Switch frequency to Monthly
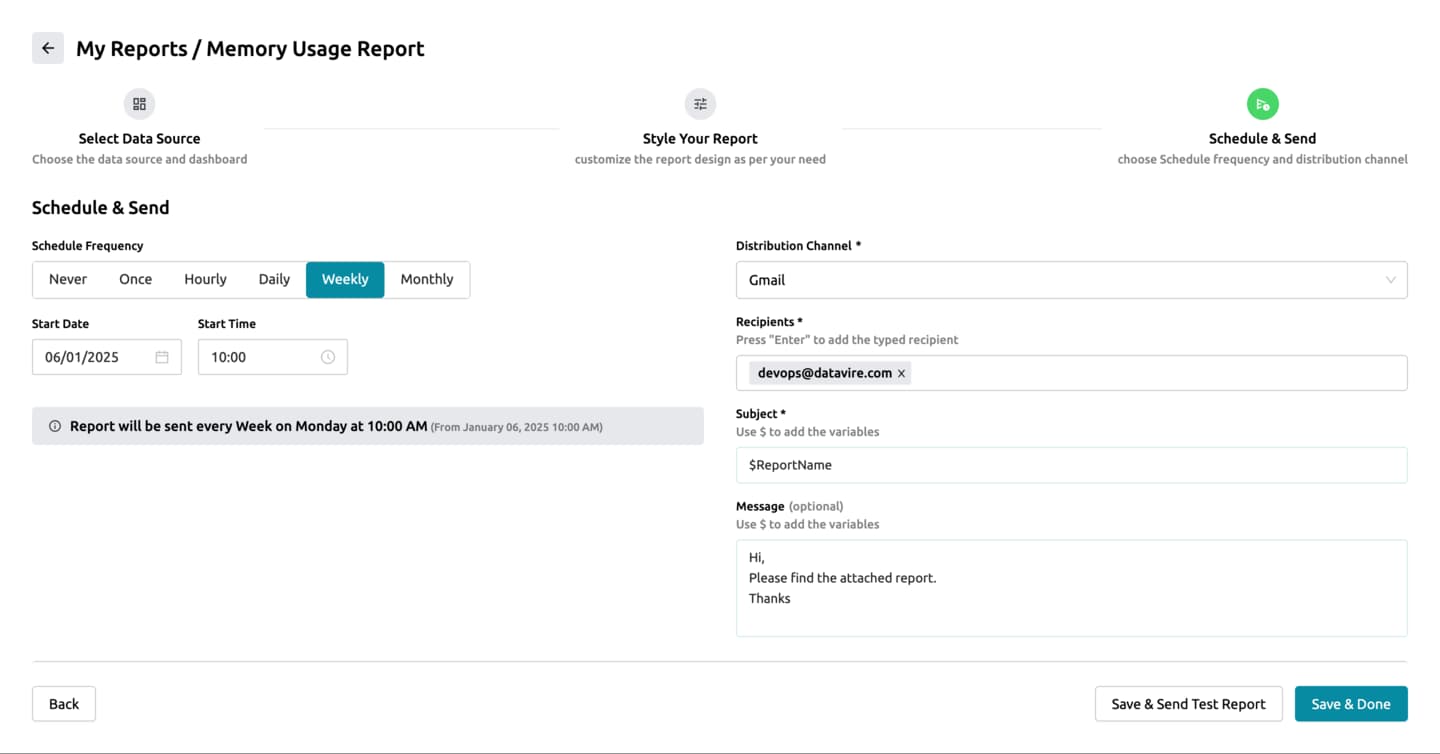The image size is (1440, 754). click(427, 279)
